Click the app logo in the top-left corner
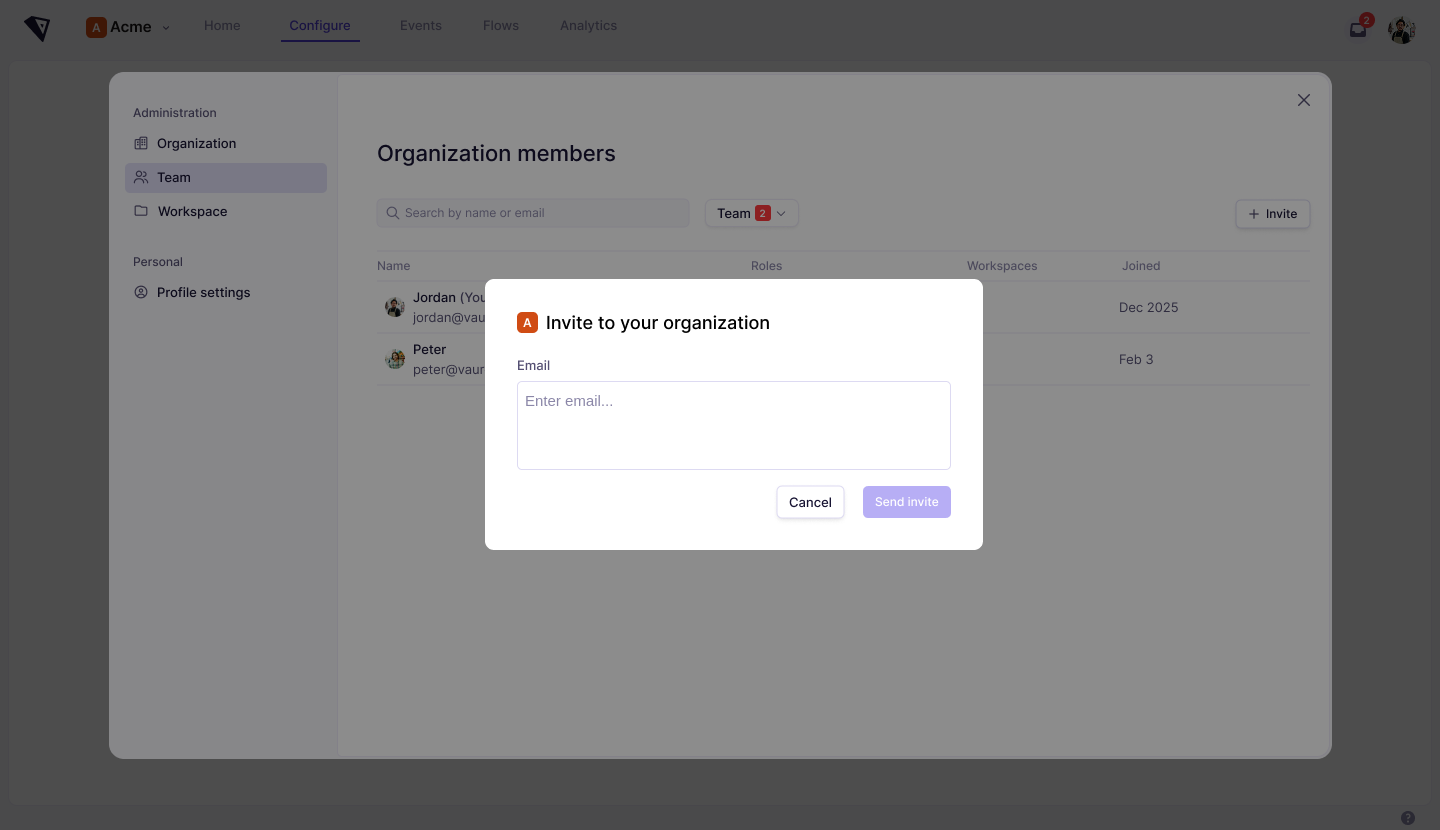Viewport: 1440px width, 830px height. click(37, 28)
